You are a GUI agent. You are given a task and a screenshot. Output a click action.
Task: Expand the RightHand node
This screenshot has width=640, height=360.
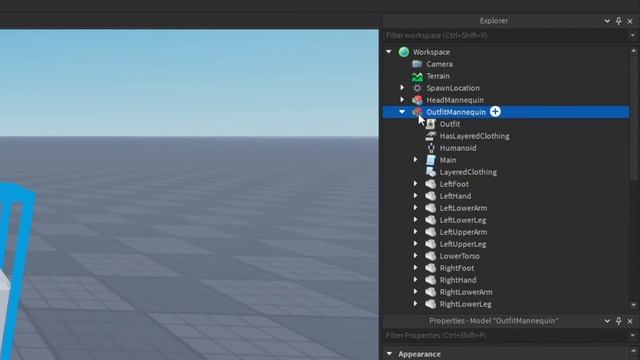[416, 280]
